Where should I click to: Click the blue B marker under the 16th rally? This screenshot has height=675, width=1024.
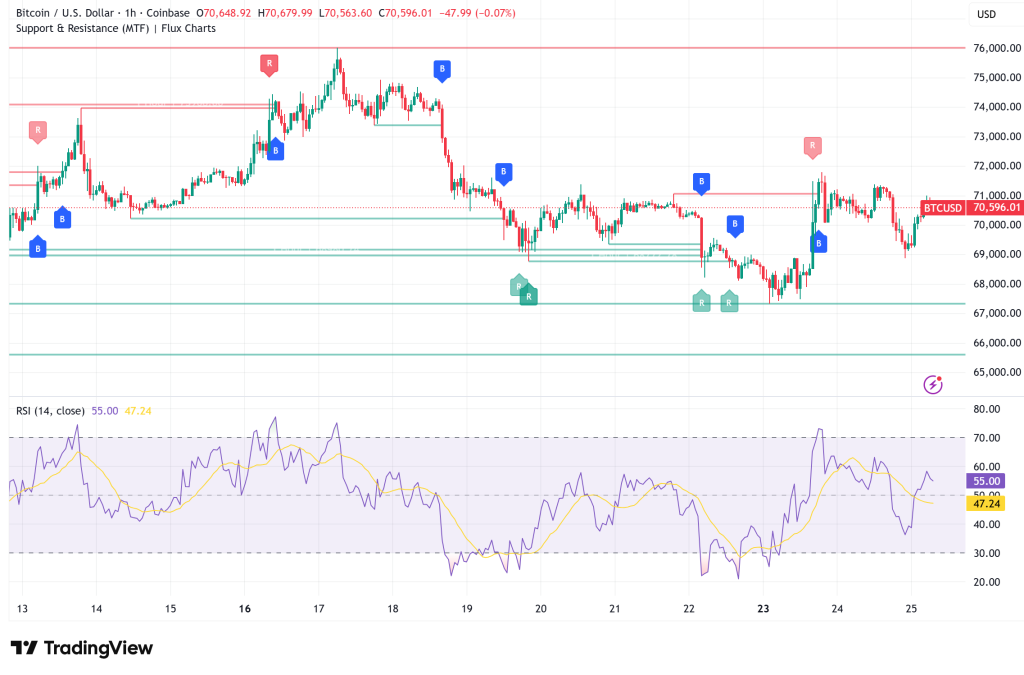click(275, 150)
